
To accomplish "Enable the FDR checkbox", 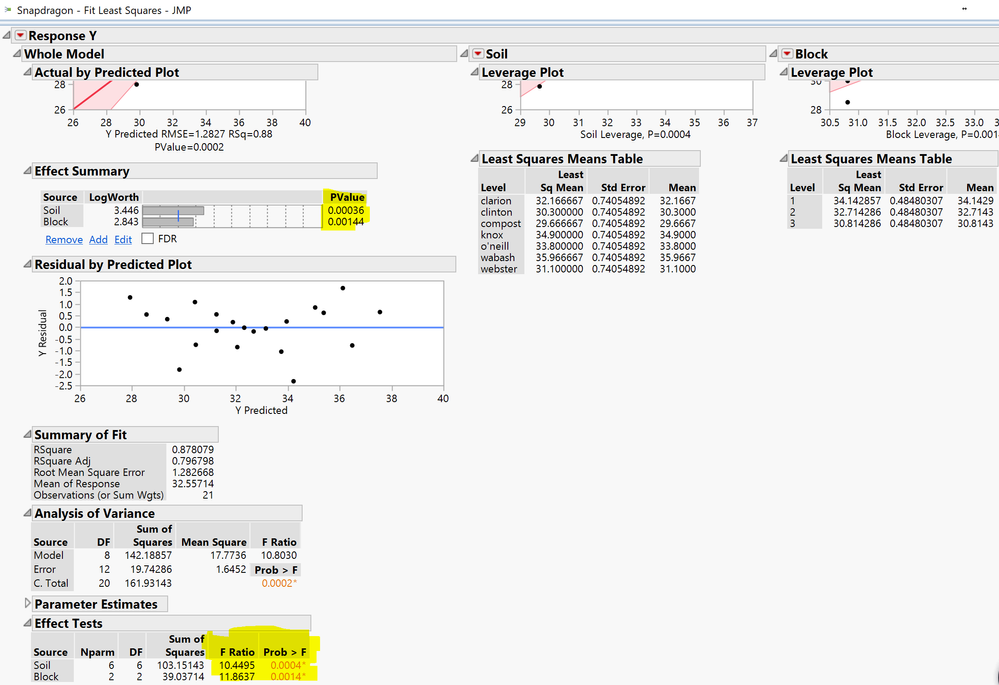I will 148,239.
